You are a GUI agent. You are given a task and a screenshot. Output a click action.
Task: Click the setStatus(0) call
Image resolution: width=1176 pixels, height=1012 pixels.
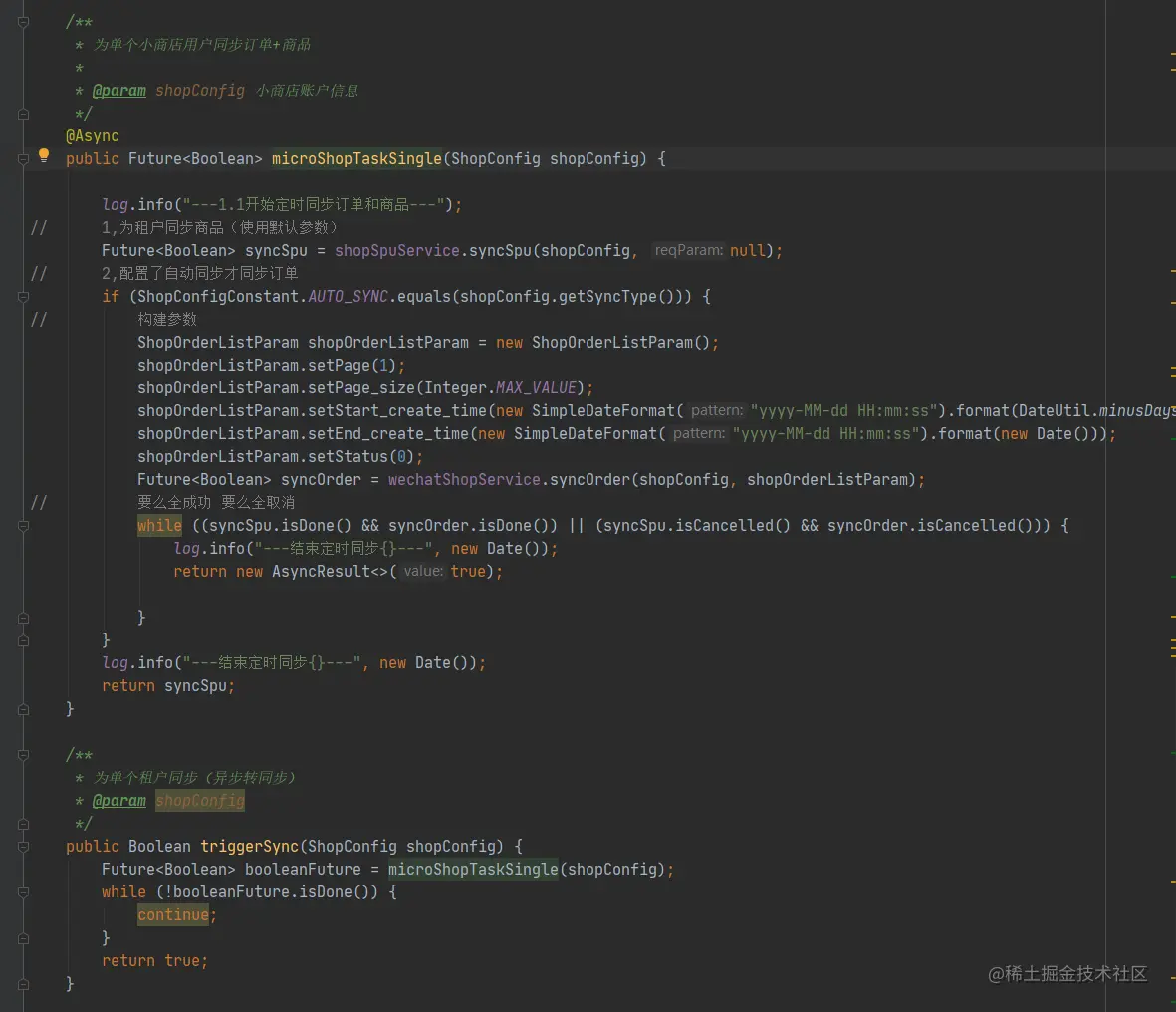point(360,457)
